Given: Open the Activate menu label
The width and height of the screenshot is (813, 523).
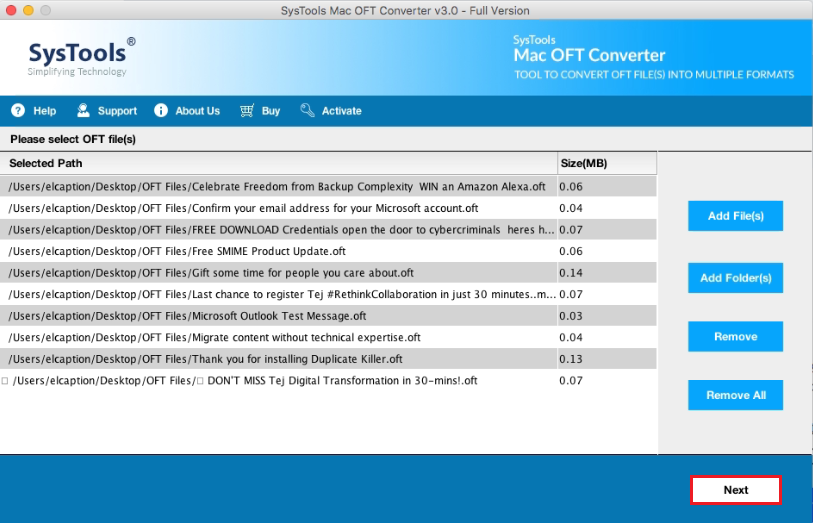Looking at the screenshot, I should point(342,111).
